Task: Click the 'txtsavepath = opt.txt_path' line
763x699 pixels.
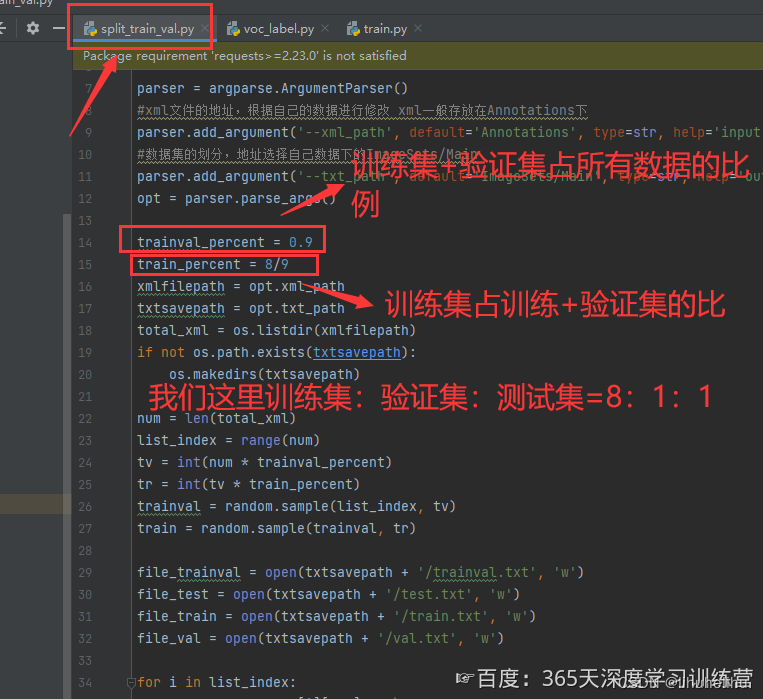Action: [x=241, y=308]
